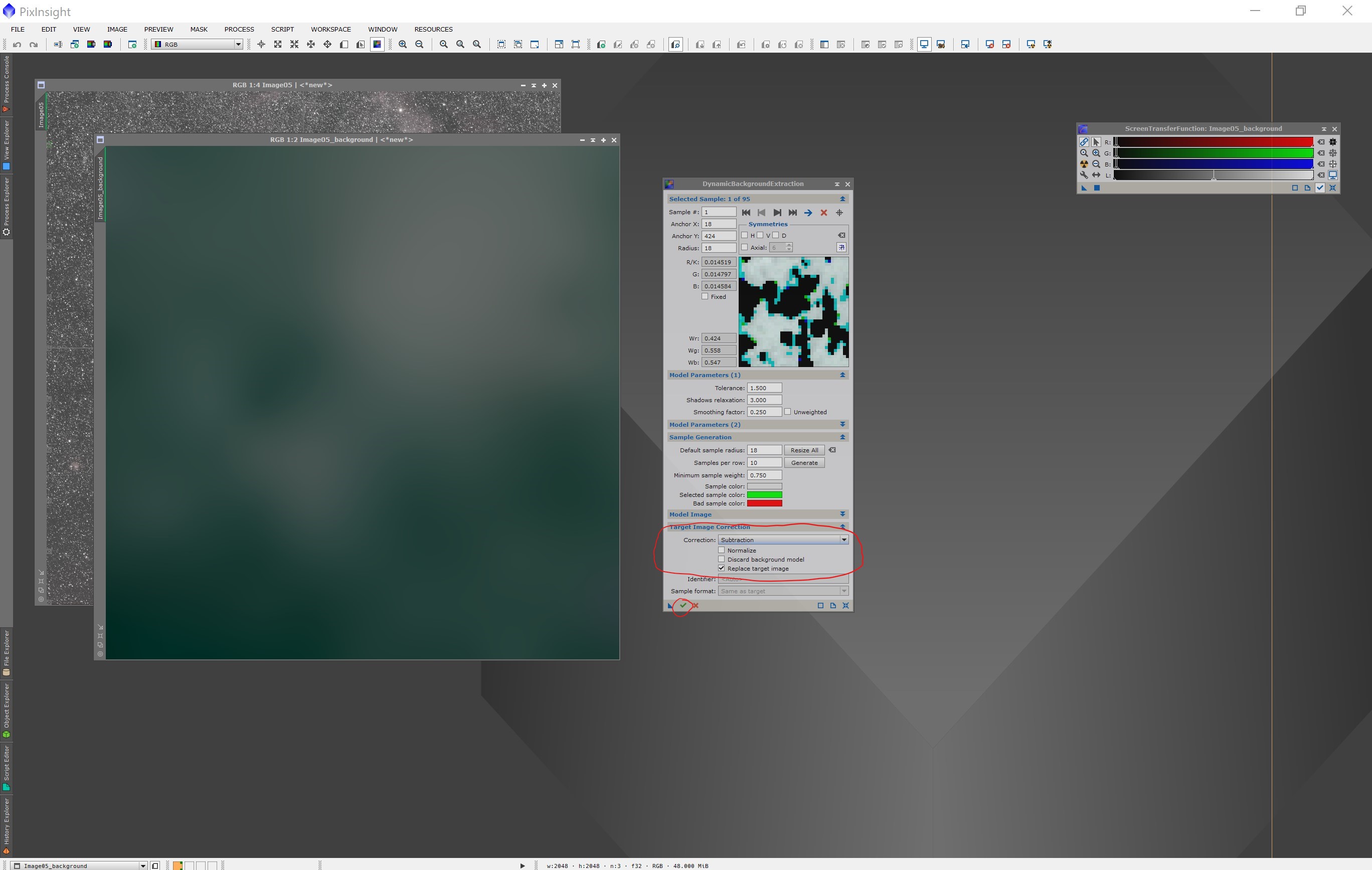Reset default sample radius with arrow icon
Viewport: 1372px width, 870px height.
click(x=832, y=450)
